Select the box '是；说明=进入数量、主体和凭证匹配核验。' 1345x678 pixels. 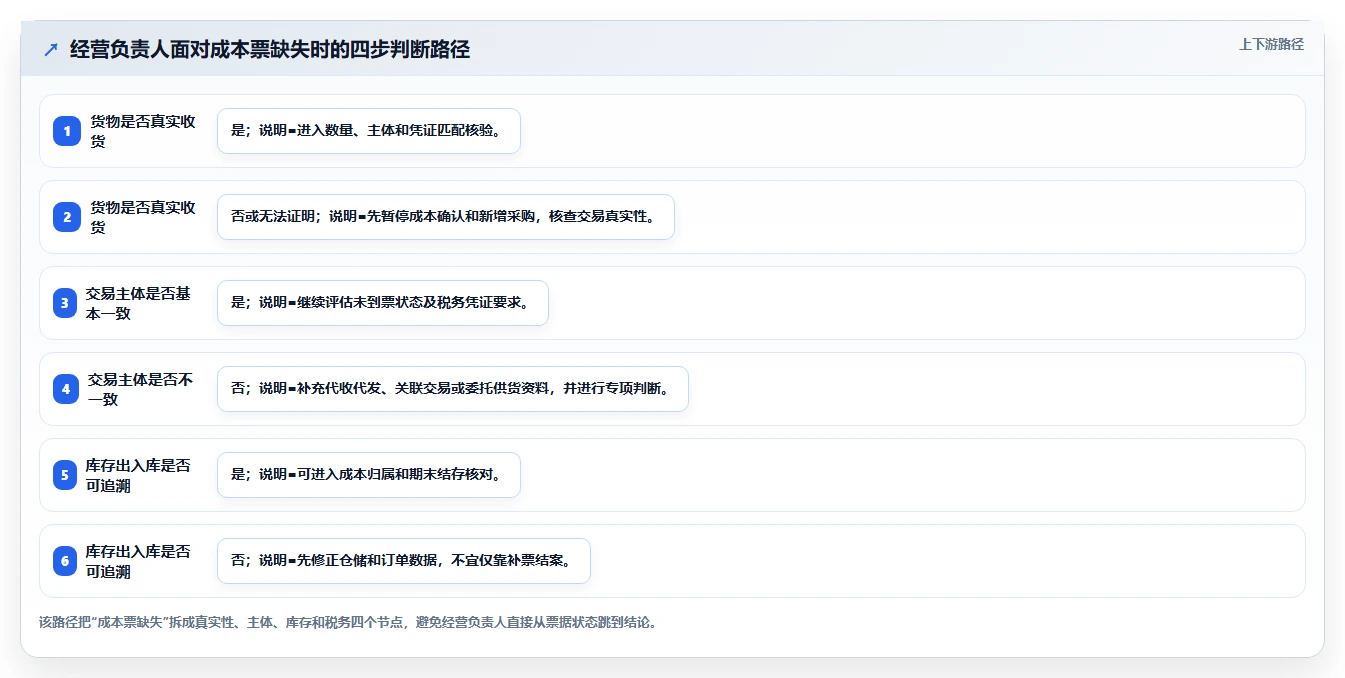pos(369,131)
